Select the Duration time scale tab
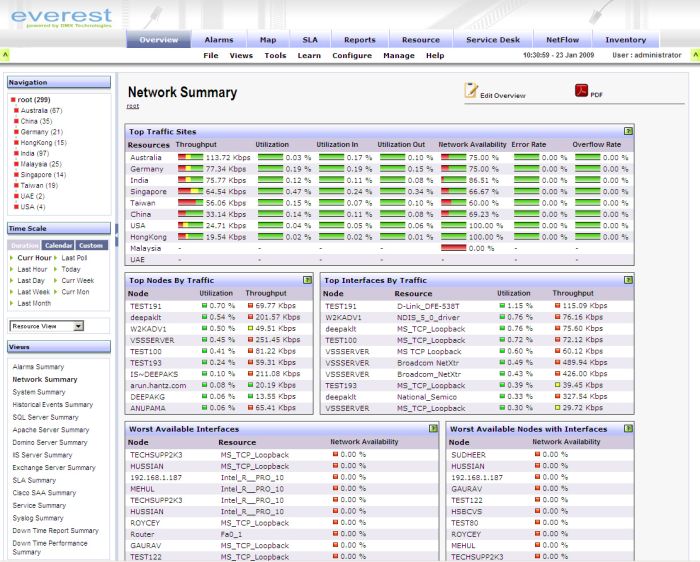This screenshot has width=700, height=562. click(25, 245)
